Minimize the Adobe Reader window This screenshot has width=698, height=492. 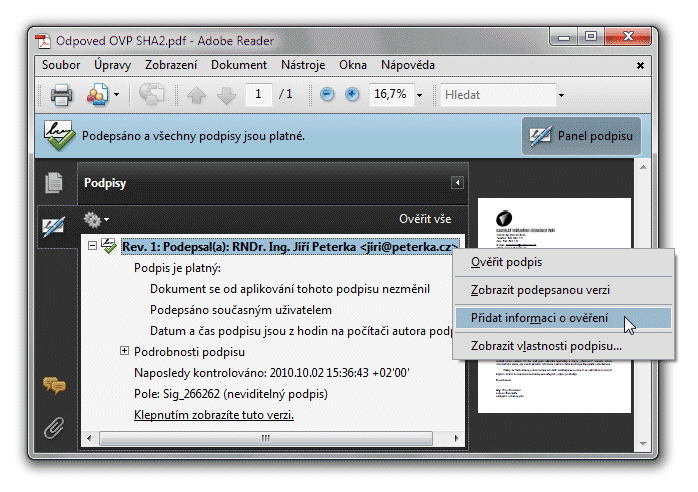click(x=564, y=37)
